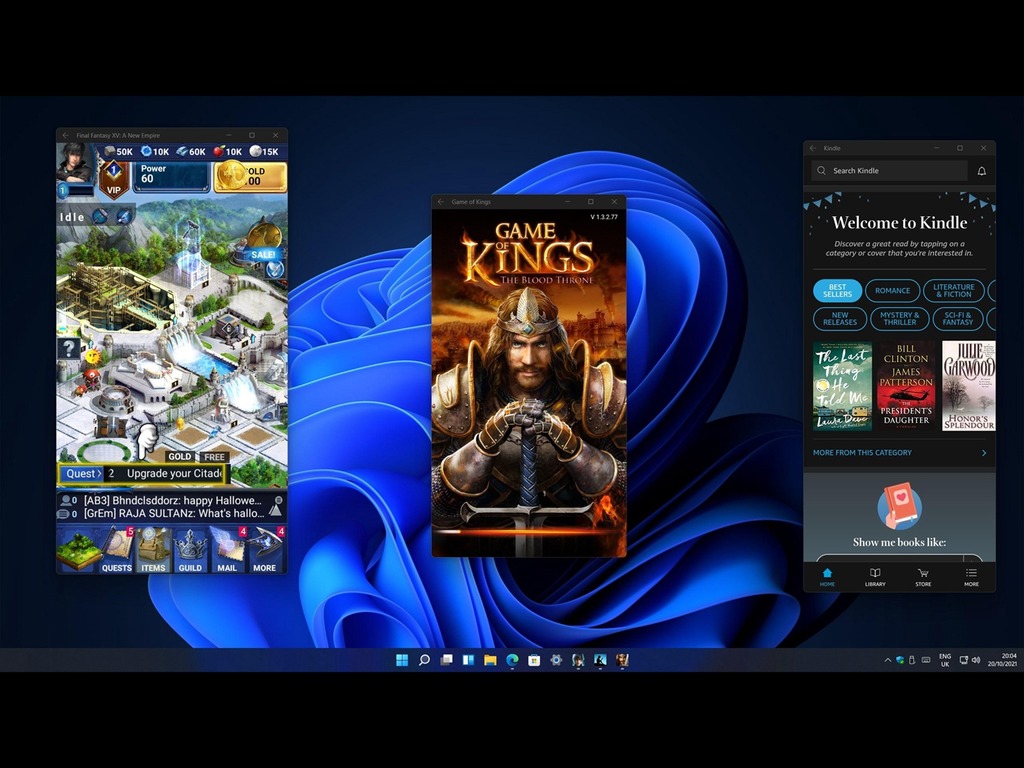
Task: Select the Literature & Fiction chip
Action: 953,291
